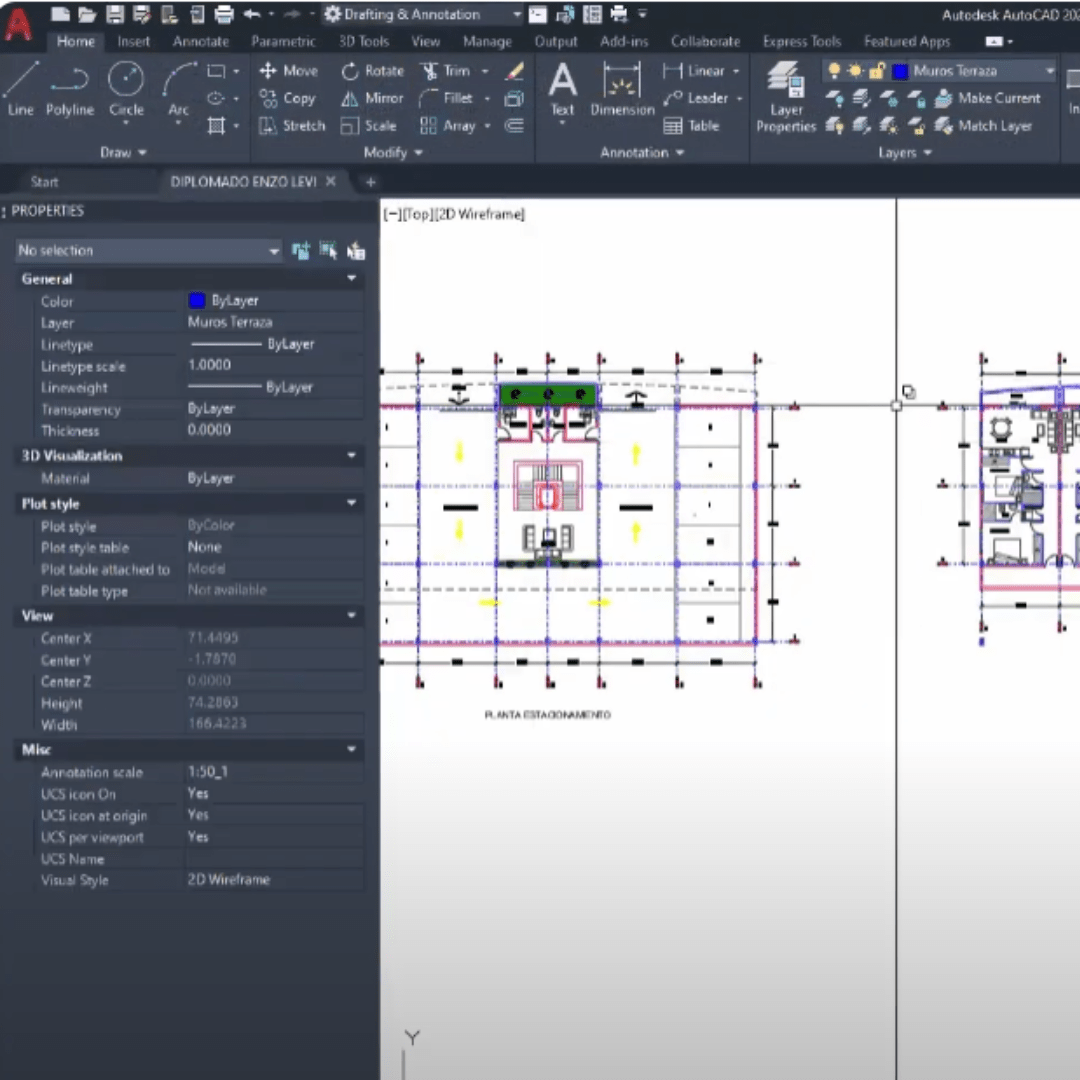Open the View menu
Image resolution: width=1080 pixels, height=1080 pixels.
coord(425,41)
